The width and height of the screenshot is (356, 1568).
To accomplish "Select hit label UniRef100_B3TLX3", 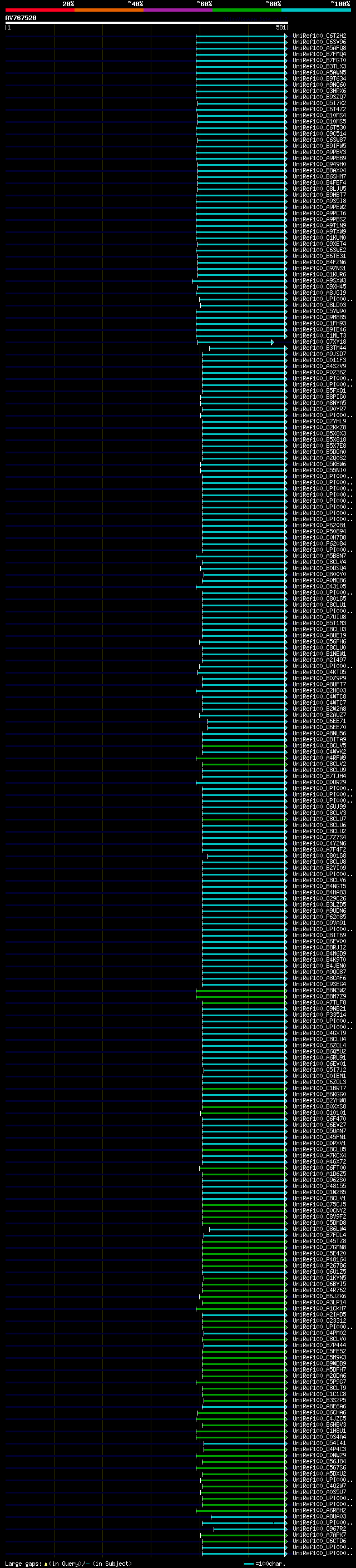I will [x=319, y=66].
